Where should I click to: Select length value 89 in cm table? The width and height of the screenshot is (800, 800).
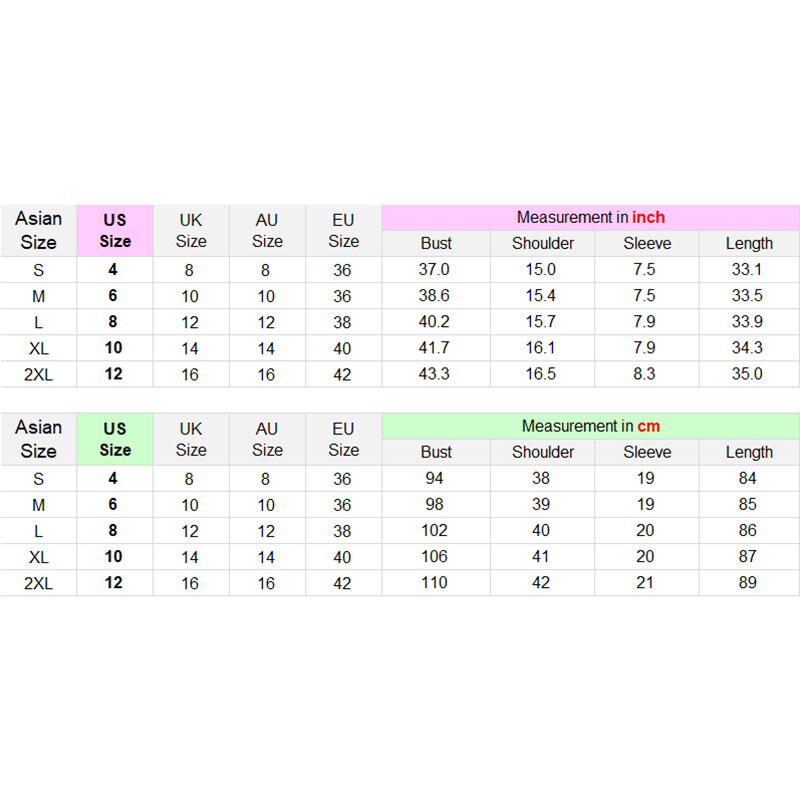click(748, 582)
